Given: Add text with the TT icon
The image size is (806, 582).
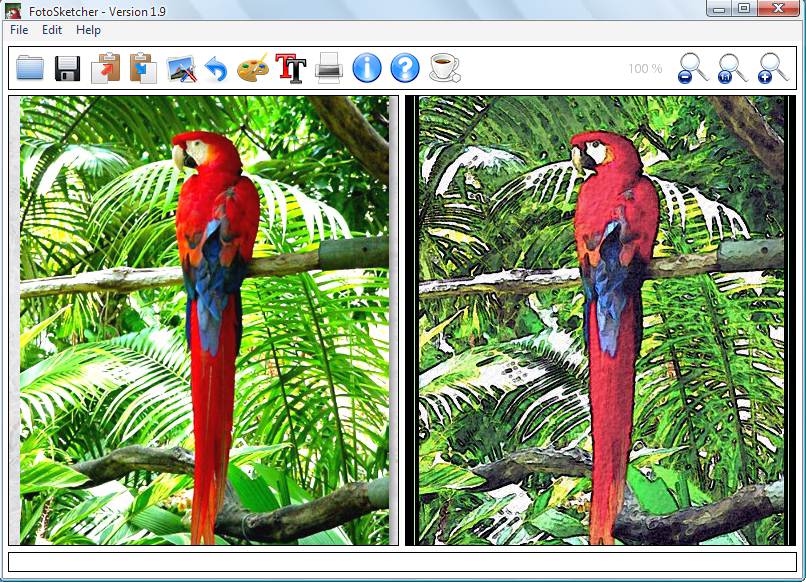Looking at the screenshot, I should click(x=291, y=67).
